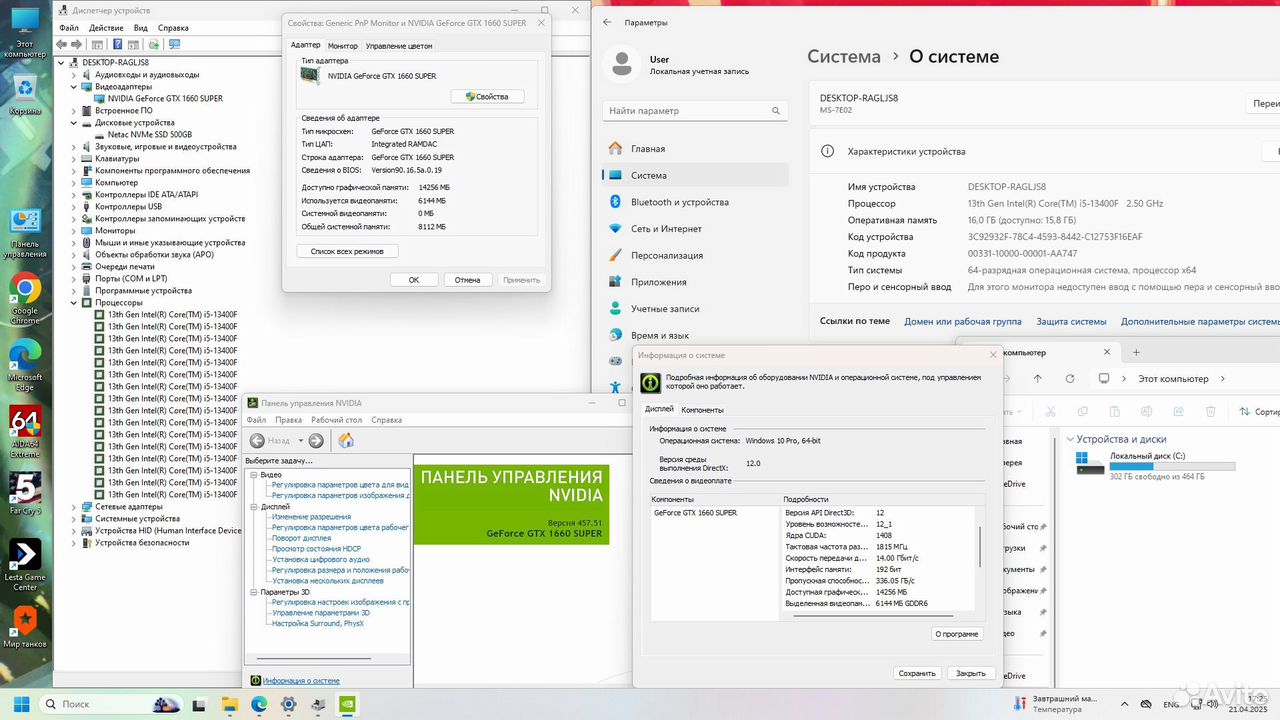Click Закрыть button in system info dialog
This screenshot has width=1280, height=720.
(x=971, y=673)
